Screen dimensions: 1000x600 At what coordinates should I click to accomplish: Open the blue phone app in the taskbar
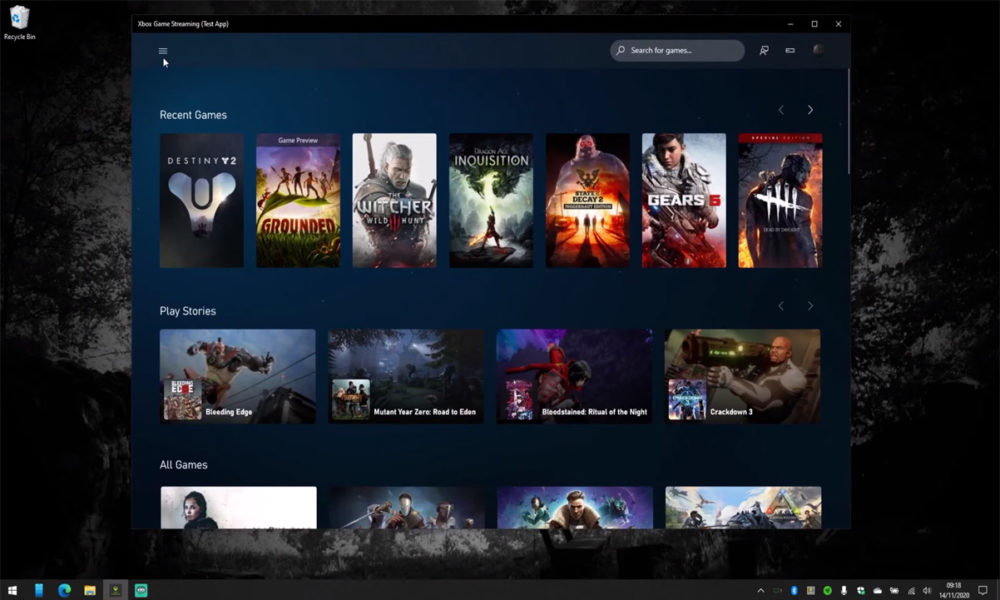pyautogui.click(x=39, y=590)
